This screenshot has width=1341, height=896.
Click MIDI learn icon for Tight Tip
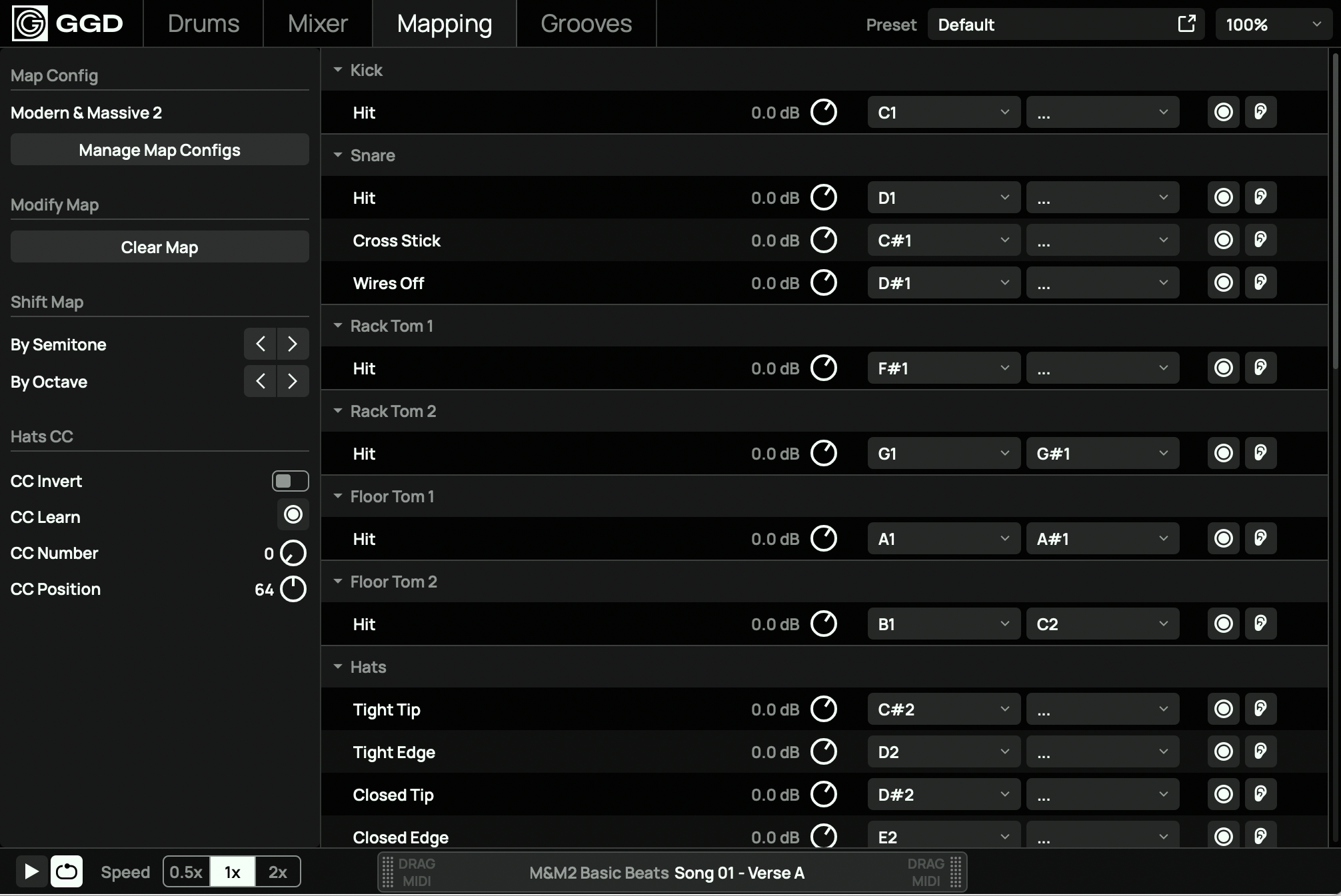pyautogui.click(x=1223, y=709)
